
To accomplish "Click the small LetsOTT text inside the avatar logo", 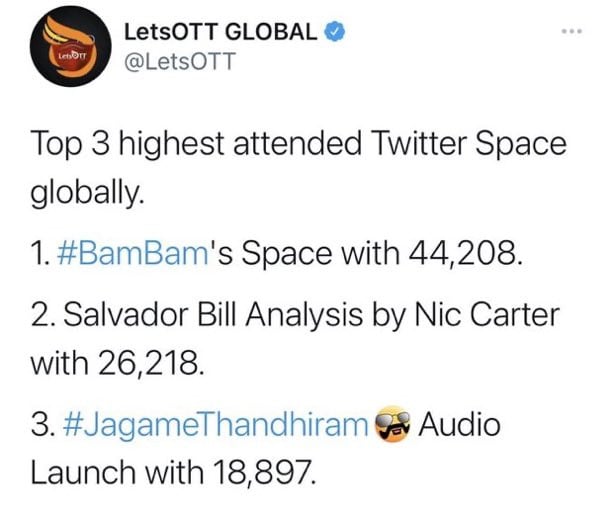I will click(71, 56).
